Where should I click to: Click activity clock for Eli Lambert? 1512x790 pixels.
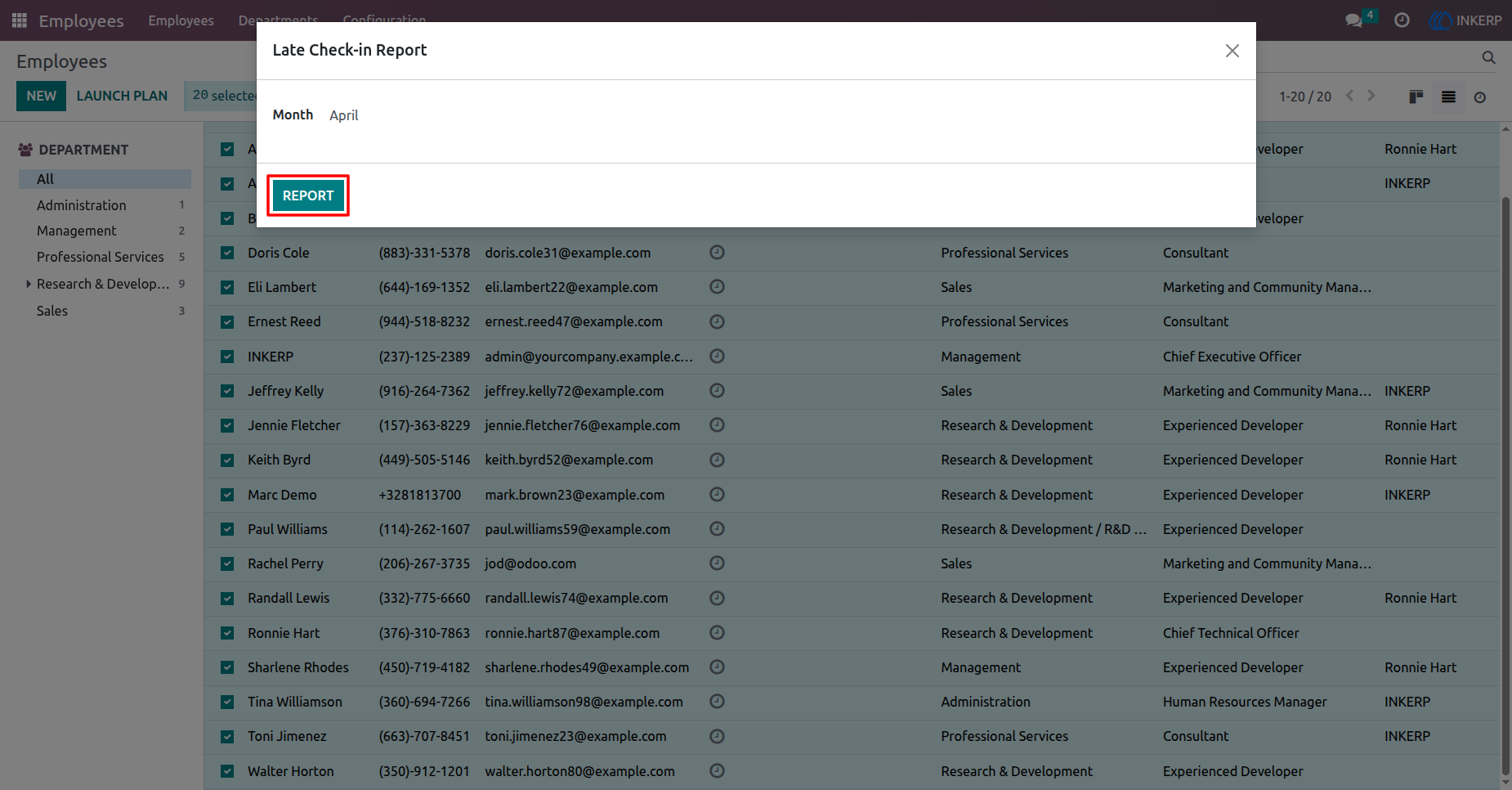(717, 287)
